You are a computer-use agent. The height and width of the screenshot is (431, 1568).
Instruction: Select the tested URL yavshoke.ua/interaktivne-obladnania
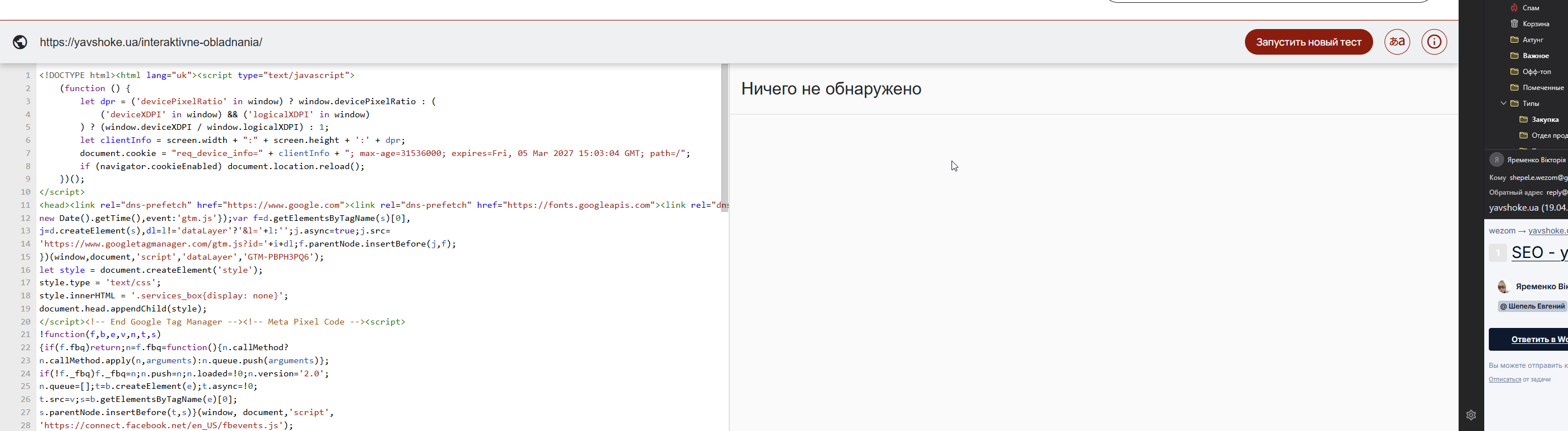click(x=151, y=43)
